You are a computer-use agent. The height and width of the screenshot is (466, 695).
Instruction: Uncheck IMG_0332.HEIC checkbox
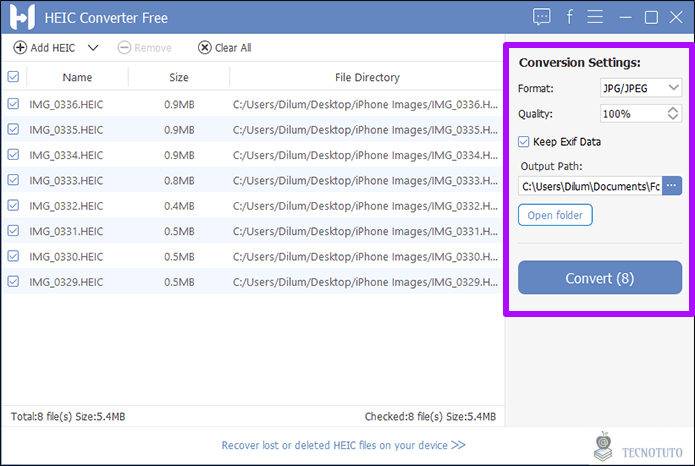tap(13, 205)
